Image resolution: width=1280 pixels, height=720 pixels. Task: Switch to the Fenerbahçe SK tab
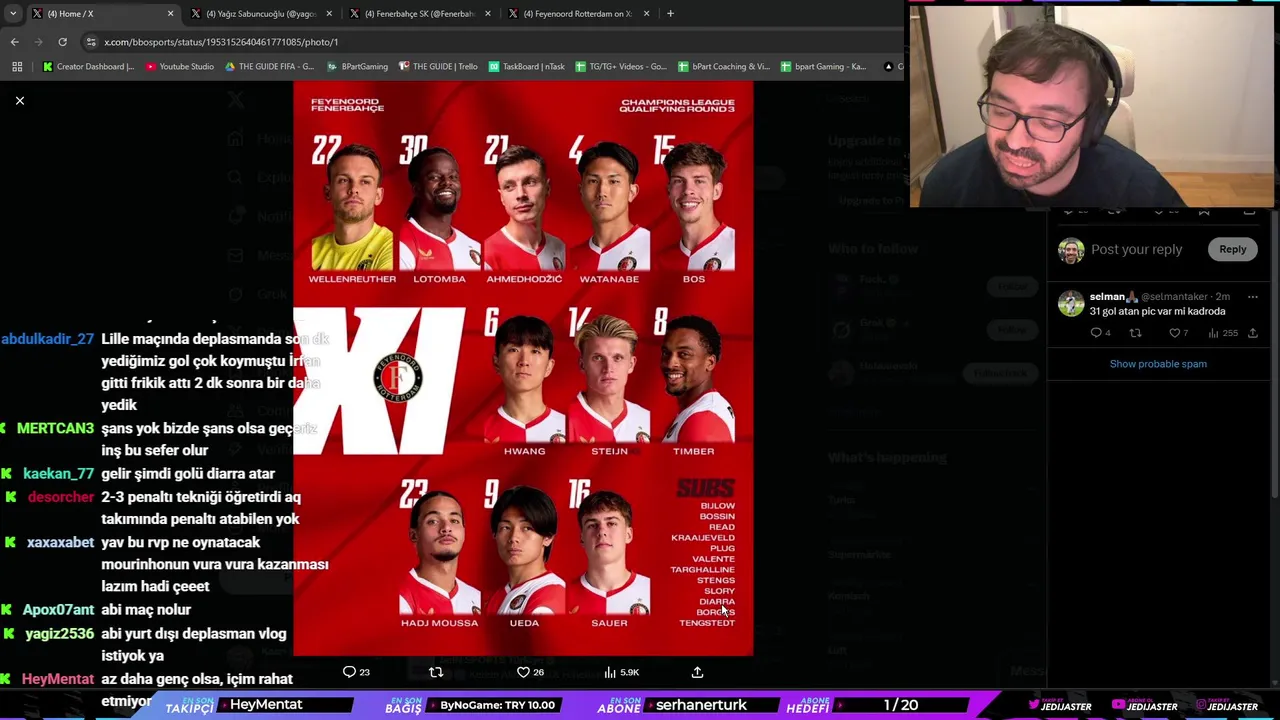pyautogui.click(x=418, y=14)
